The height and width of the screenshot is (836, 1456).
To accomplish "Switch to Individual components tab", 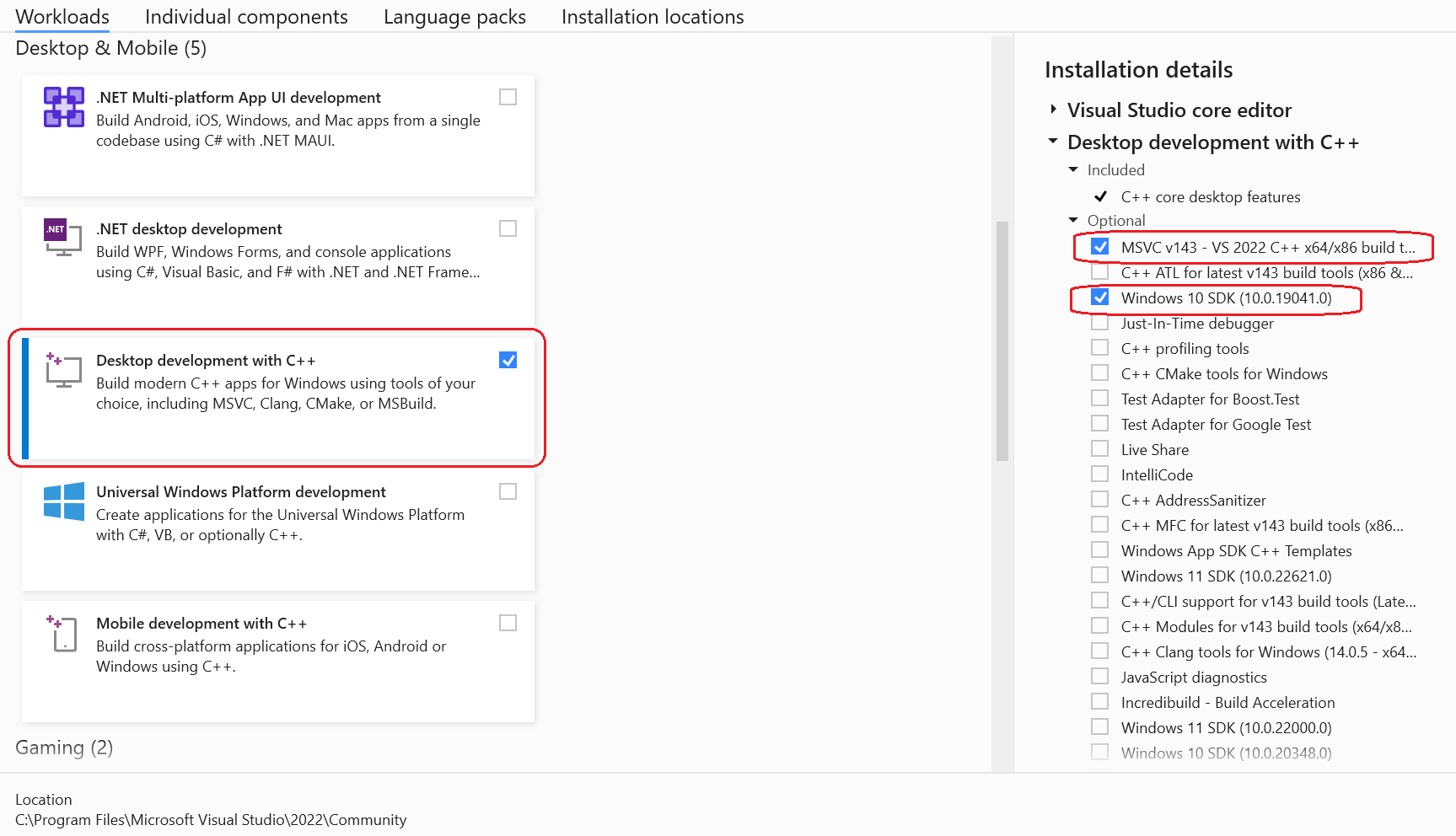I will click(246, 17).
